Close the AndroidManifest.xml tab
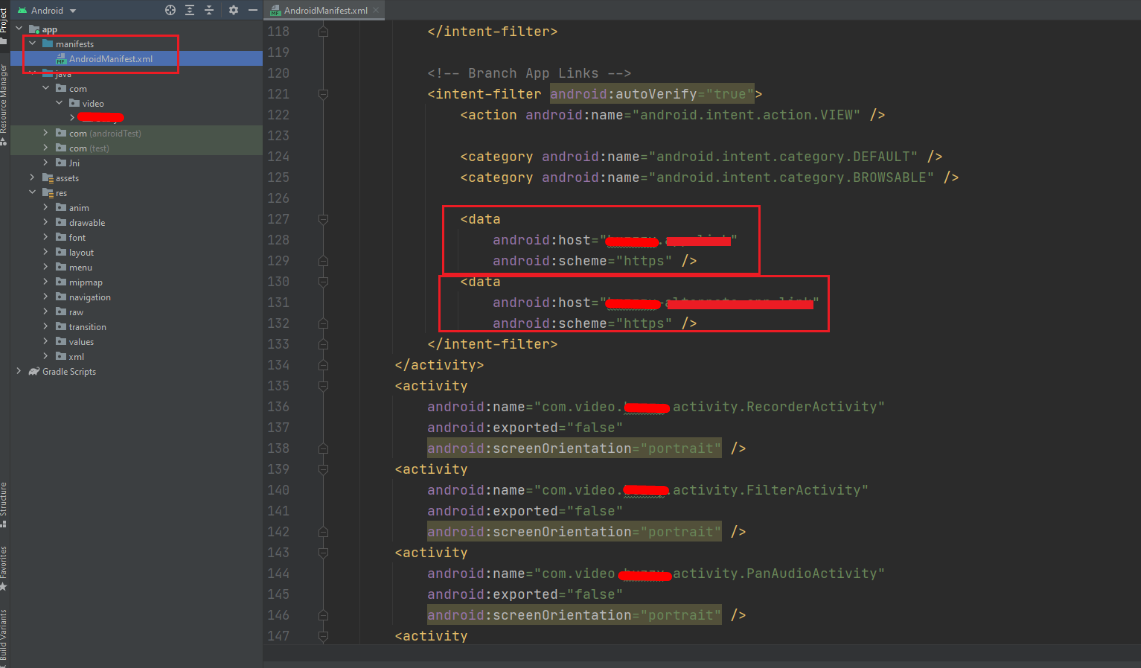 (x=374, y=10)
